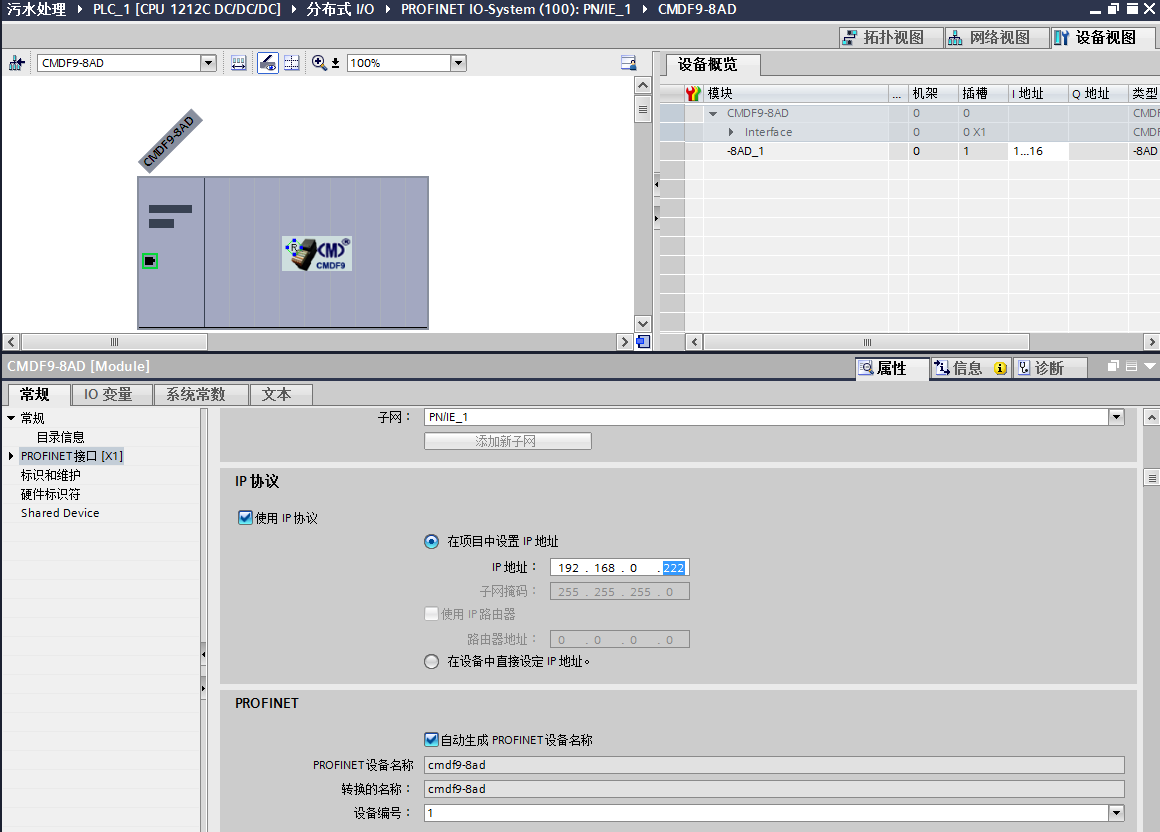This screenshot has width=1160, height=832.
Task: Click the zoom magnifier icon in toolbar
Action: [x=320, y=63]
